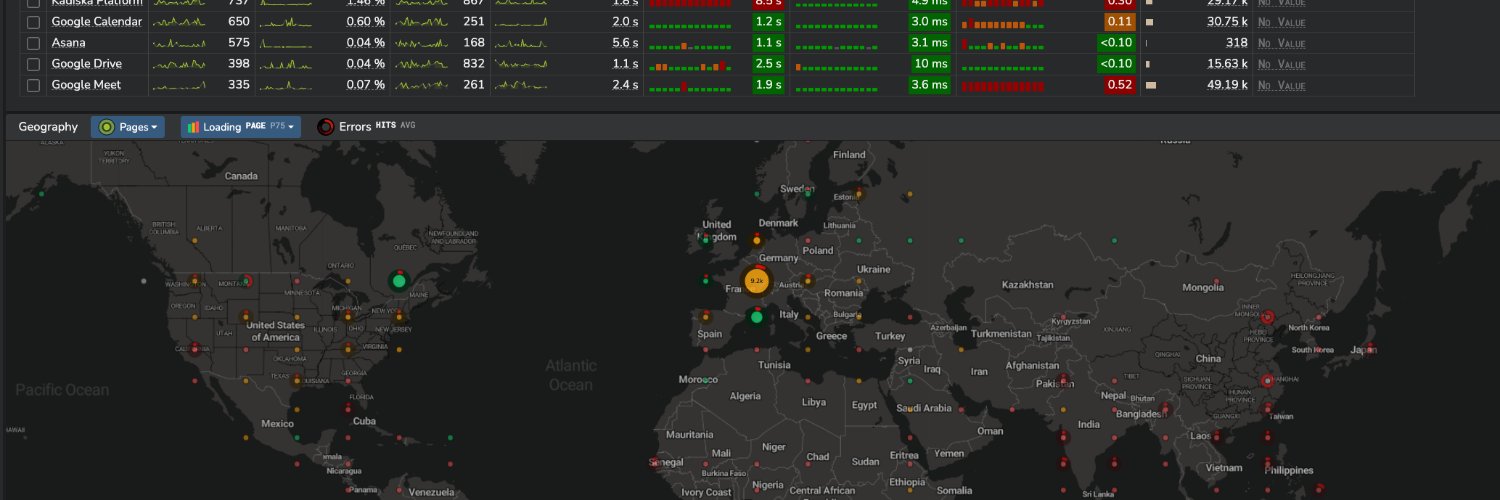Screen dimensions: 1500x500
Task: Tick the Google Meet row checkbox
Action: 33,85
